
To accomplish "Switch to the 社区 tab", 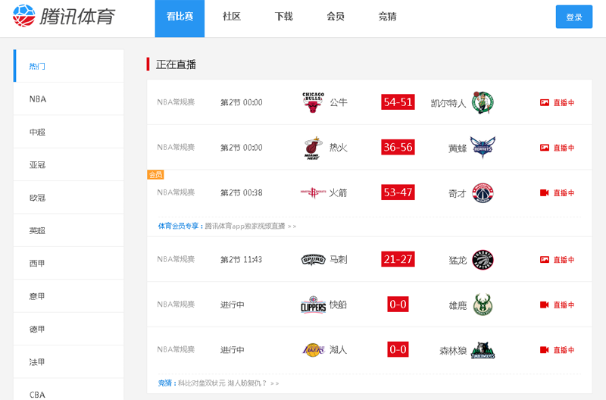I will tap(232, 17).
